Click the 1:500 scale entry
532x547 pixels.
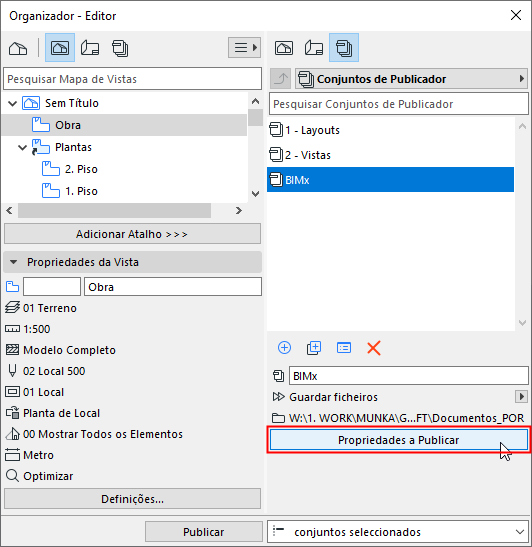(x=28, y=329)
